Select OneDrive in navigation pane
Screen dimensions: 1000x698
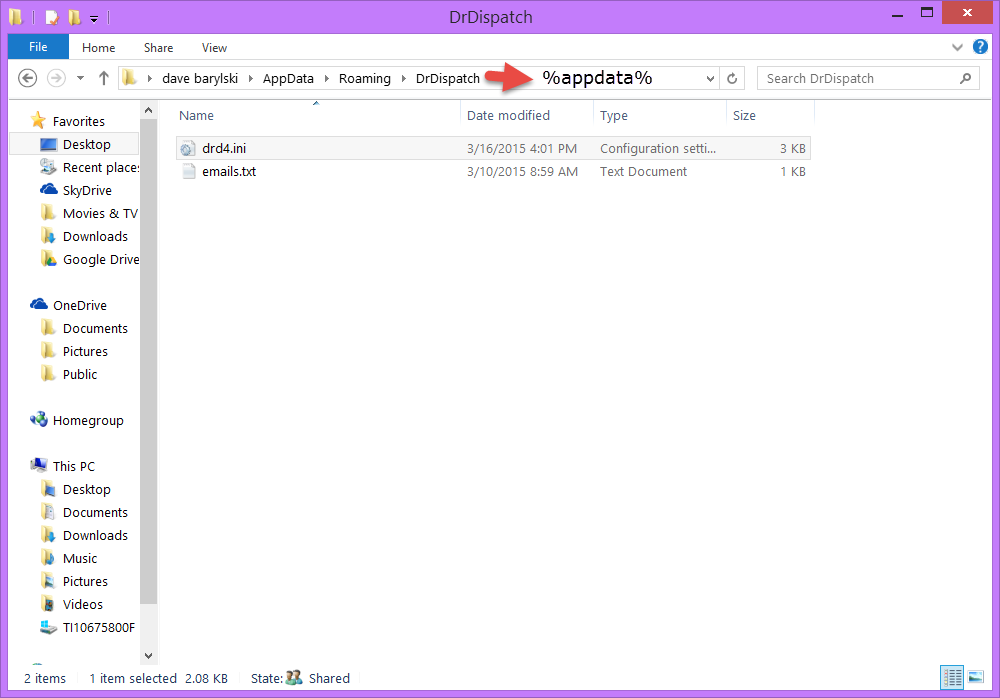(80, 305)
